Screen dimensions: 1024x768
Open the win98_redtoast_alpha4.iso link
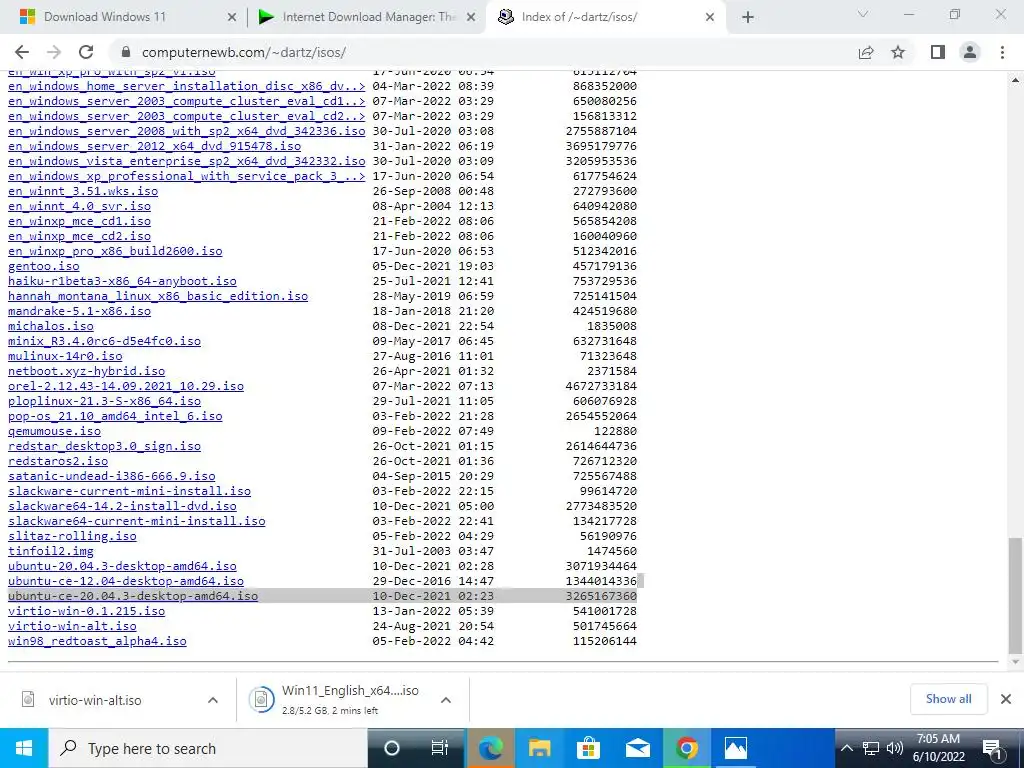click(97, 641)
